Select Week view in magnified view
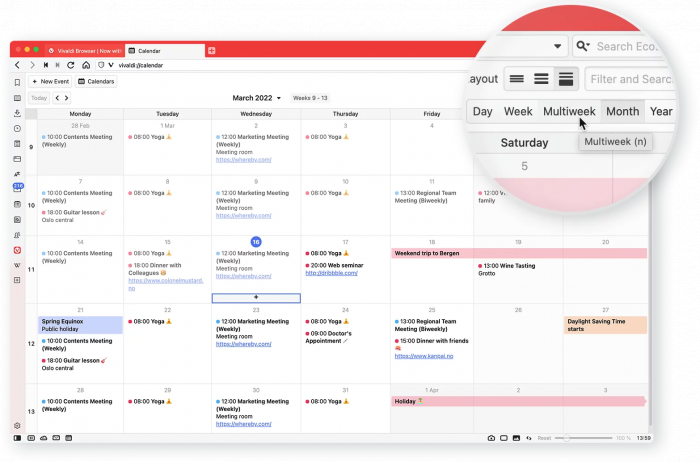 coord(518,112)
